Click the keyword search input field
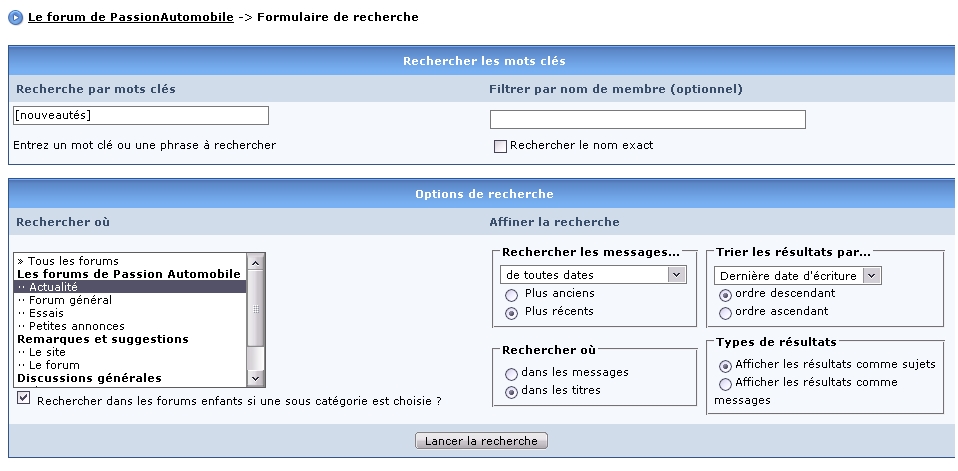 pos(141,115)
